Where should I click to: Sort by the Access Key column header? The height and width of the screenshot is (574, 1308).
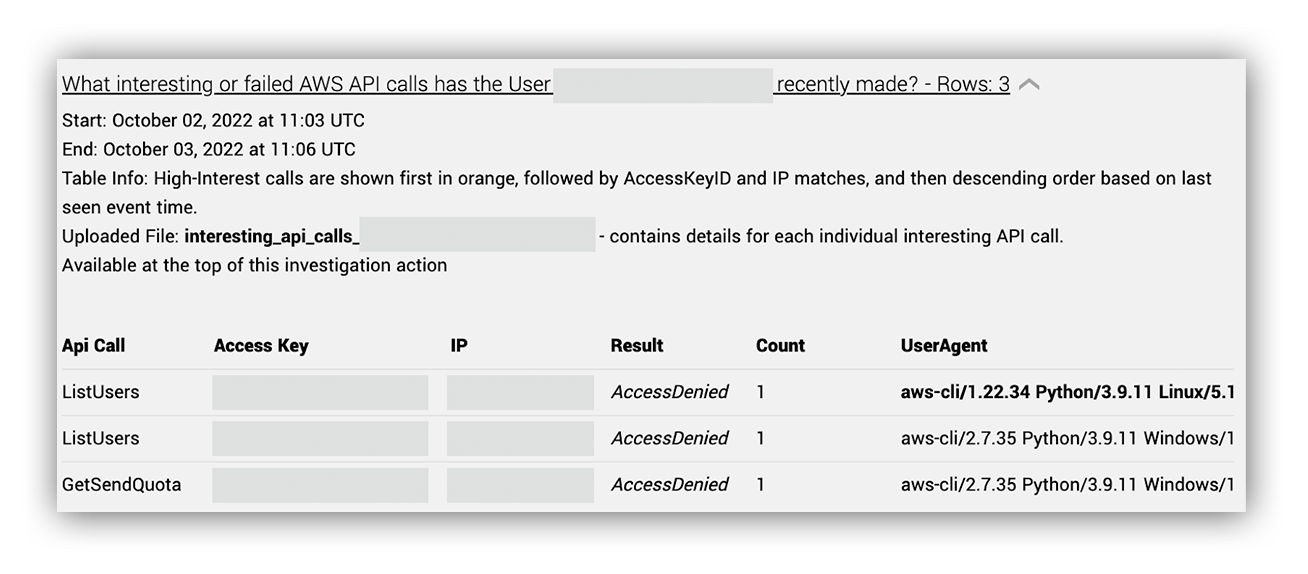pyautogui.click(x=261, y=346)
